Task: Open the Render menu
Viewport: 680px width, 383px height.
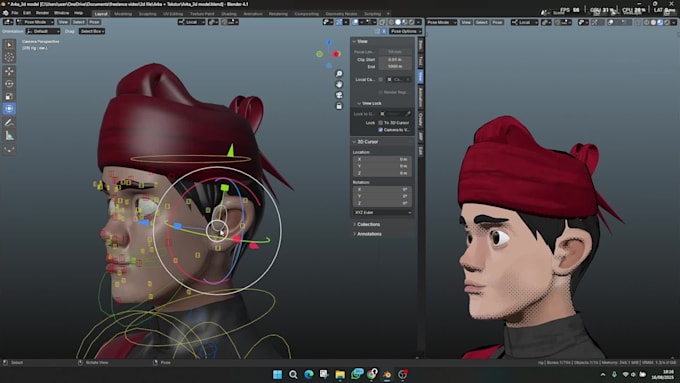Action: (x=42, y=13)
